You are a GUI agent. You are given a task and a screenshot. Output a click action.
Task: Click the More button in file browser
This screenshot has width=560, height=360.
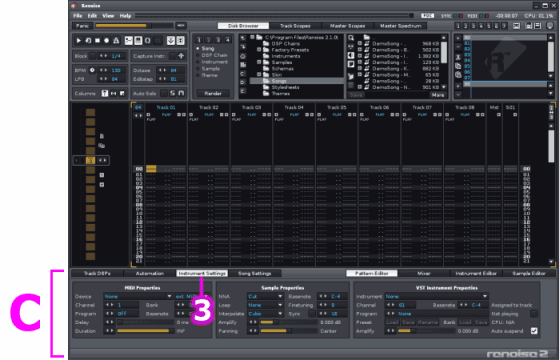[438, 95]
